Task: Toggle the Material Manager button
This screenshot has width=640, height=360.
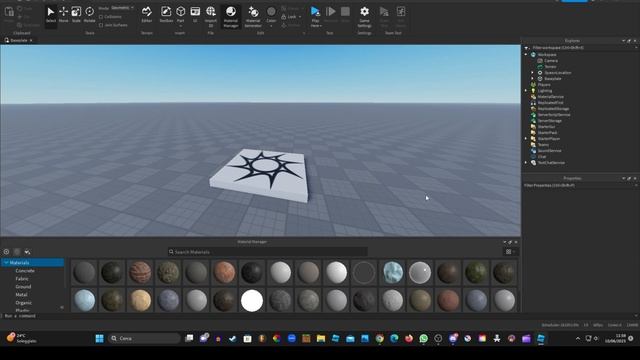Action: coord(231,16)
